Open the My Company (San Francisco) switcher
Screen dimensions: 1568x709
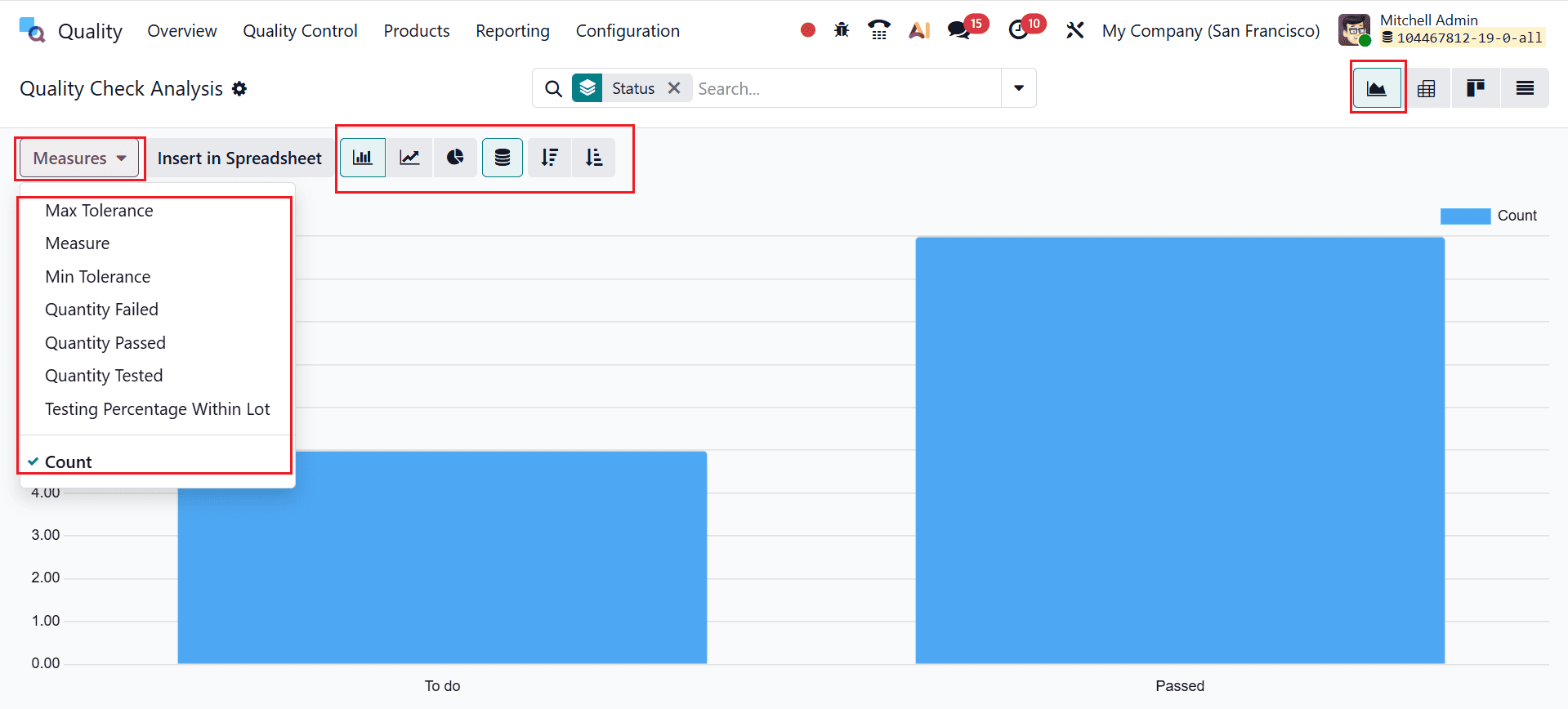click(x=1210, y=31)
